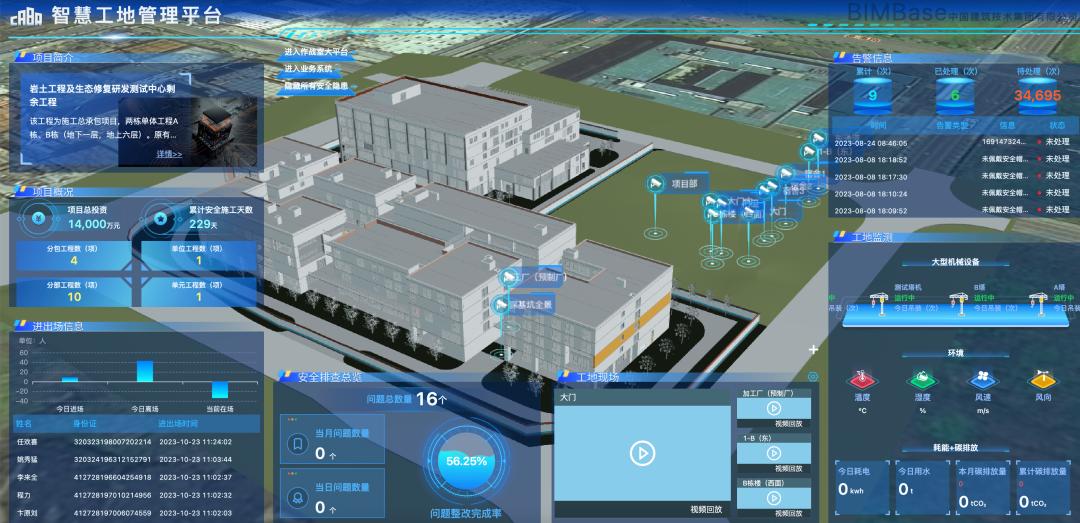Select the row for 李来全

[136, 477]
